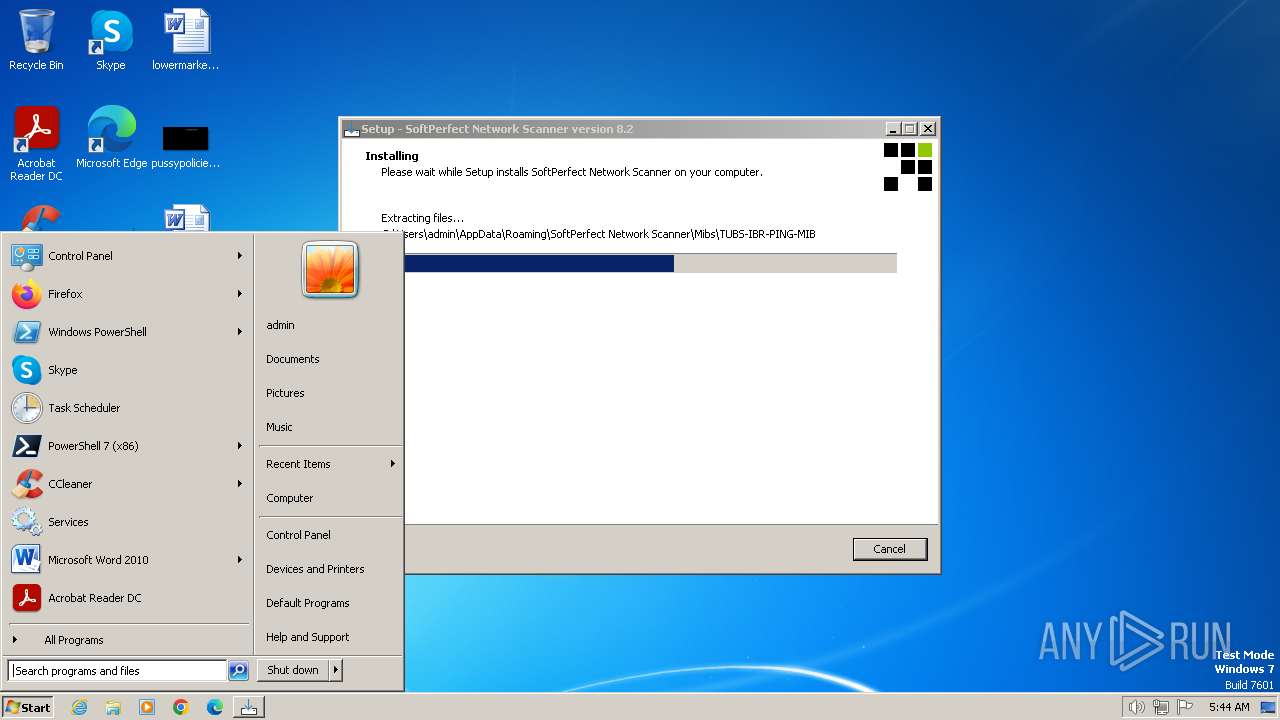The image size is (1280, 720).
Task: Click the Microsoft Word 2010 icon
Action: 27,560
